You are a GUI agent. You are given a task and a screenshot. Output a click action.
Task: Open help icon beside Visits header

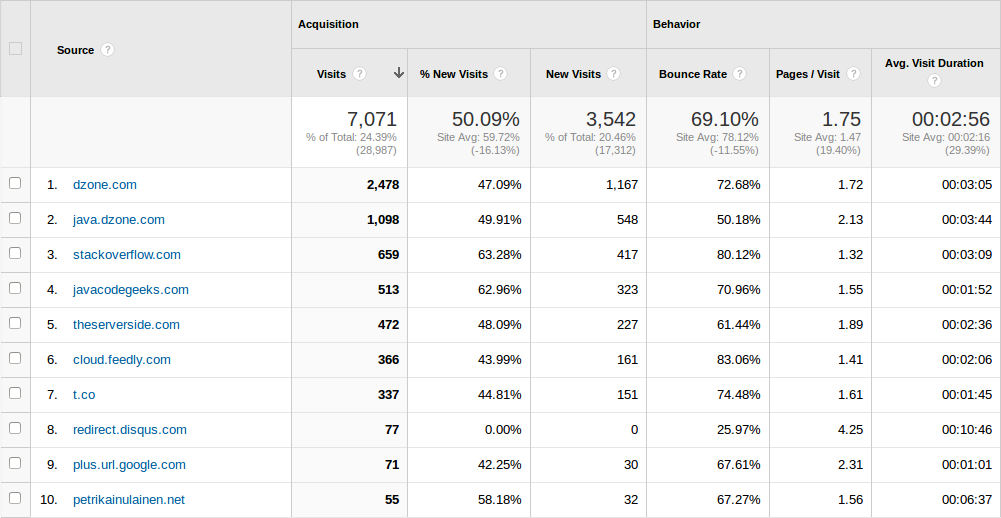[359, 74]
